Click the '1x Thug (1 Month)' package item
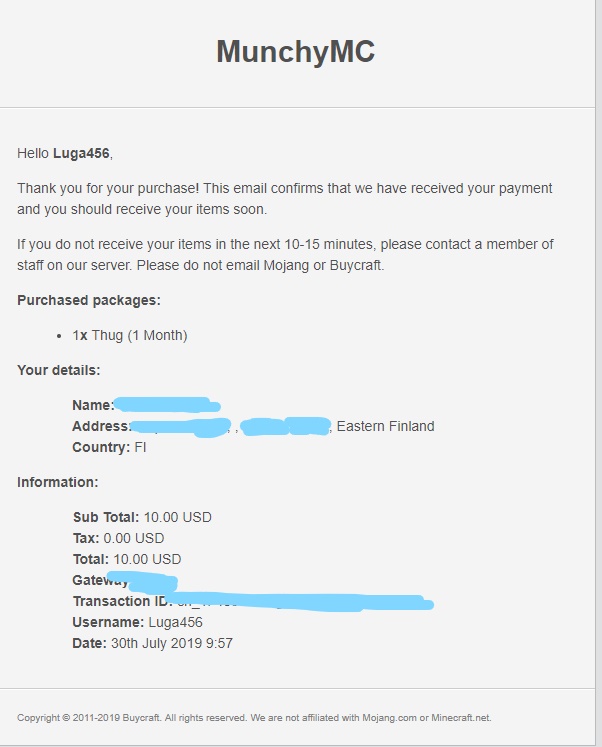 (x=129, y=335)
